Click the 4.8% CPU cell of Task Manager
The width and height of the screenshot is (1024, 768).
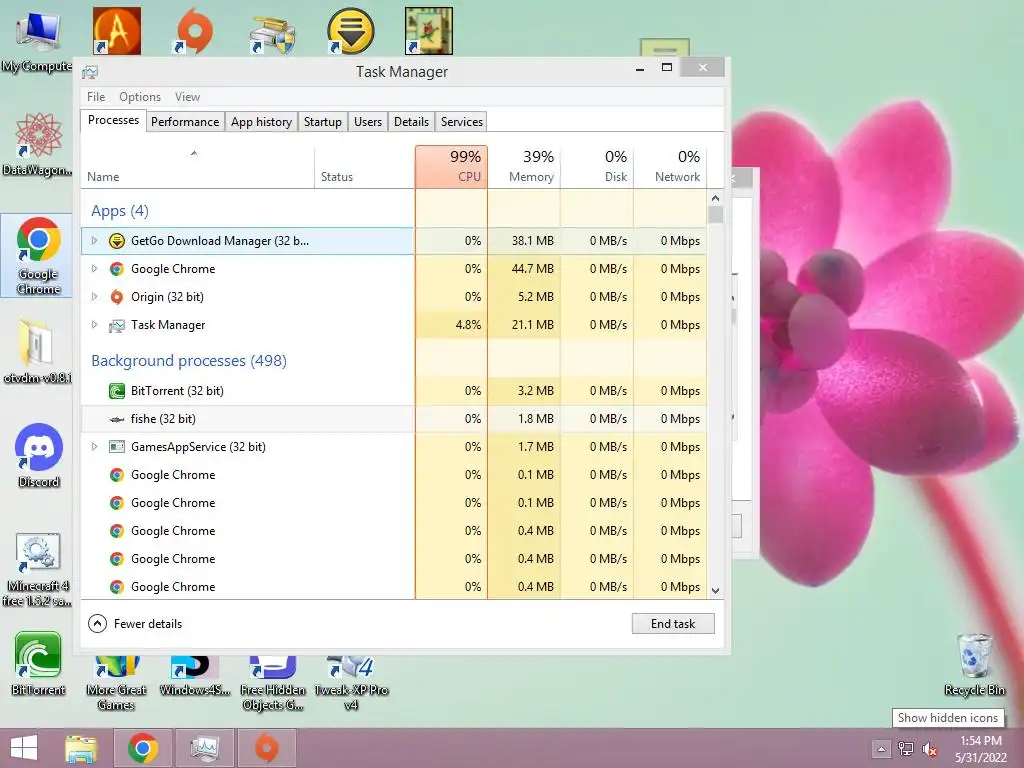(x=451, y=325)
